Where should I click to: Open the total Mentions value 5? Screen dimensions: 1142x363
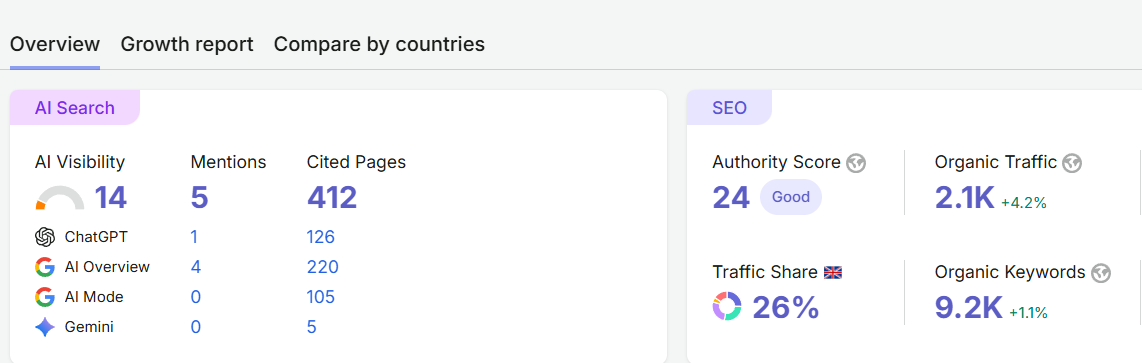pos(200,198)
